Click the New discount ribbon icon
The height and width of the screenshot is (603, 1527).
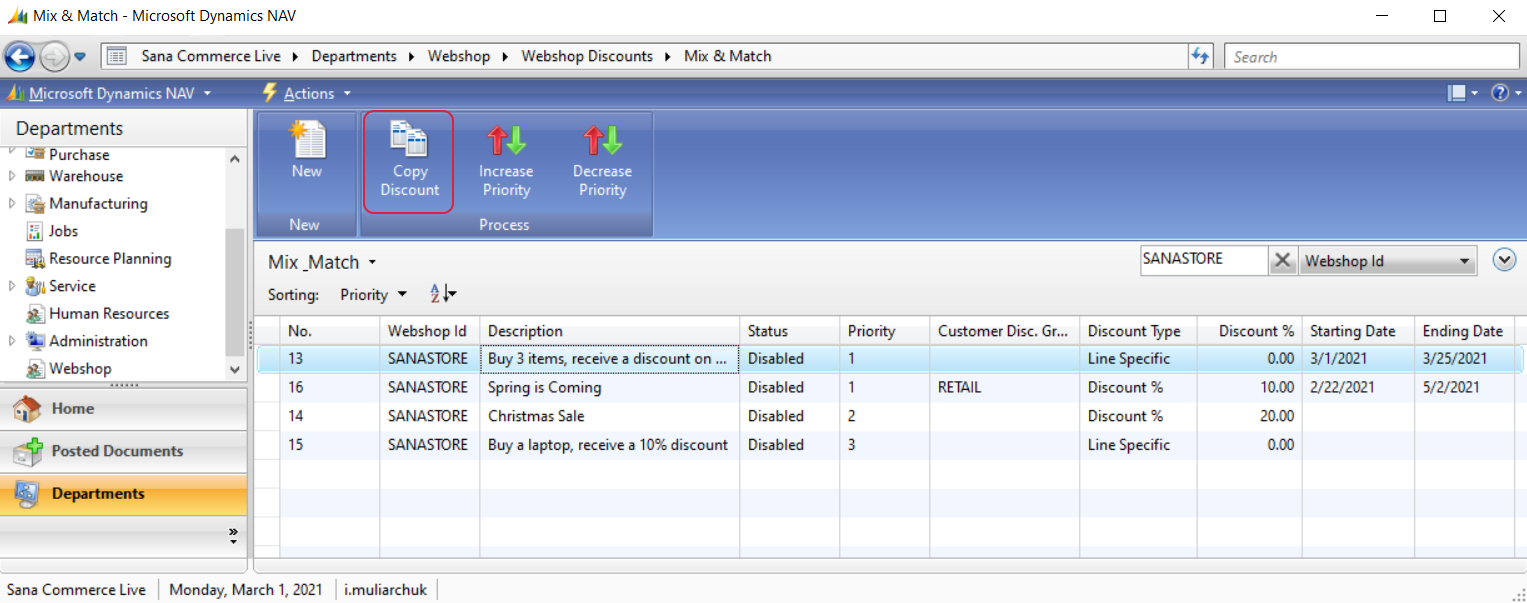[x=307, y=139]
